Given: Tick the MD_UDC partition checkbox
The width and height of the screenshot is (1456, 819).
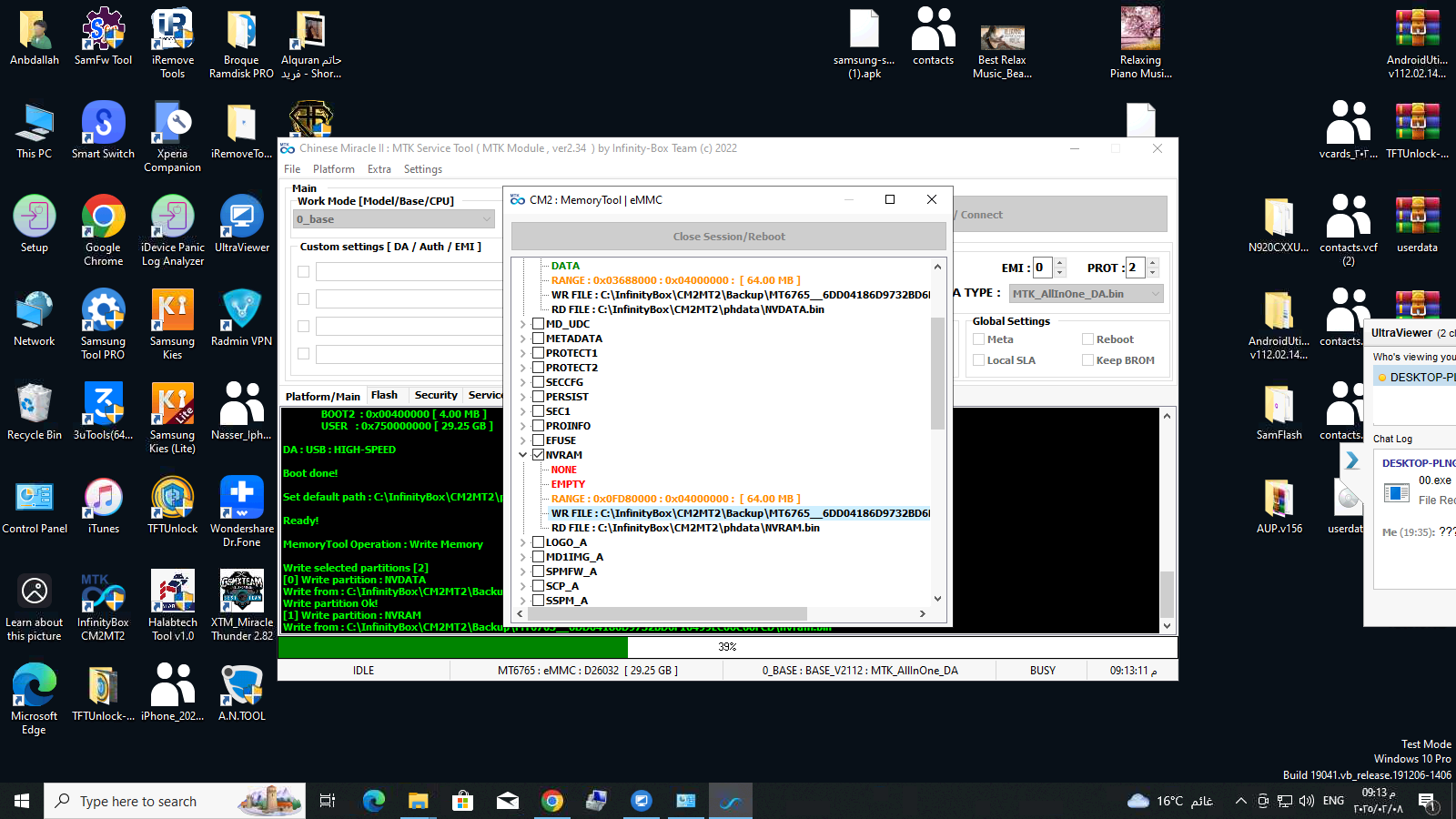Looking at the screenshot, I should 539,324.
